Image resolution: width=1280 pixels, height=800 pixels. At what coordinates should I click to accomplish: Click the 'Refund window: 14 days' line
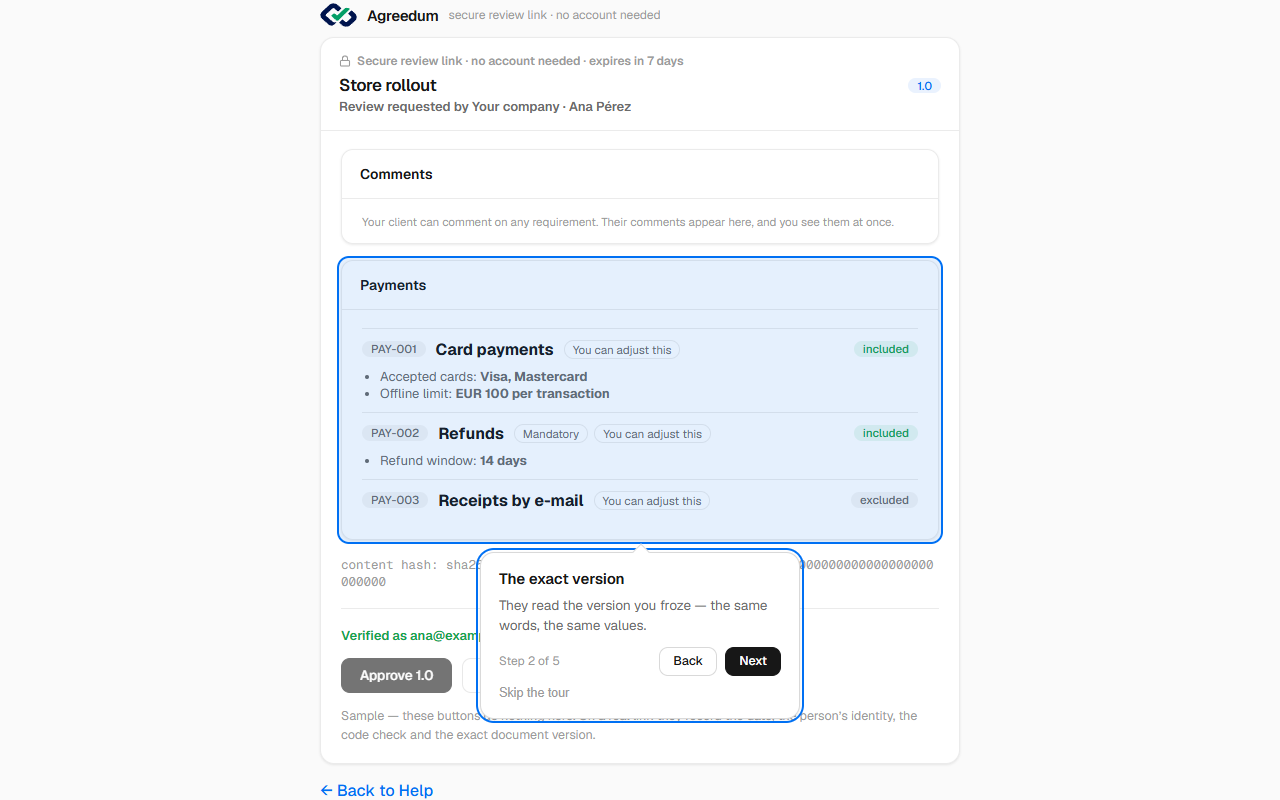[x=453, y=461]
